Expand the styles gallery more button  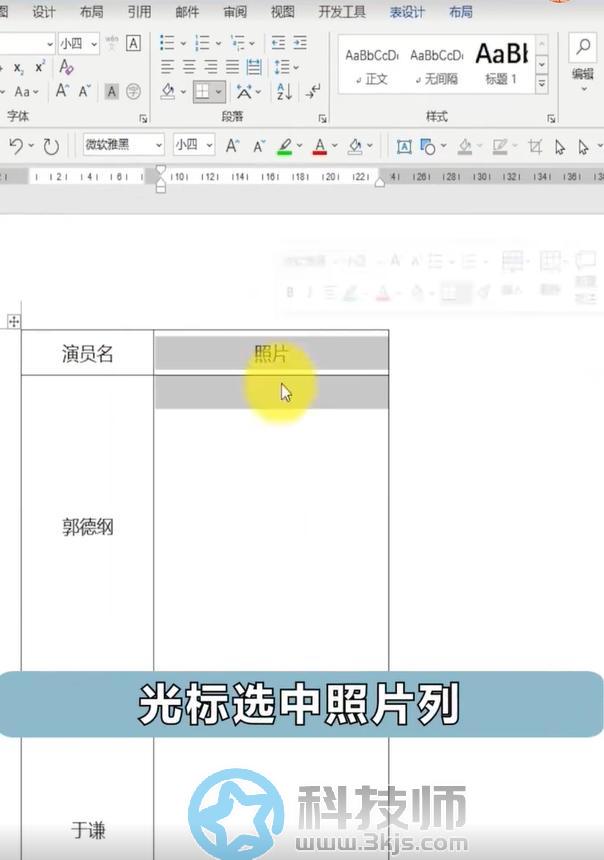click(x=541, y=83)
